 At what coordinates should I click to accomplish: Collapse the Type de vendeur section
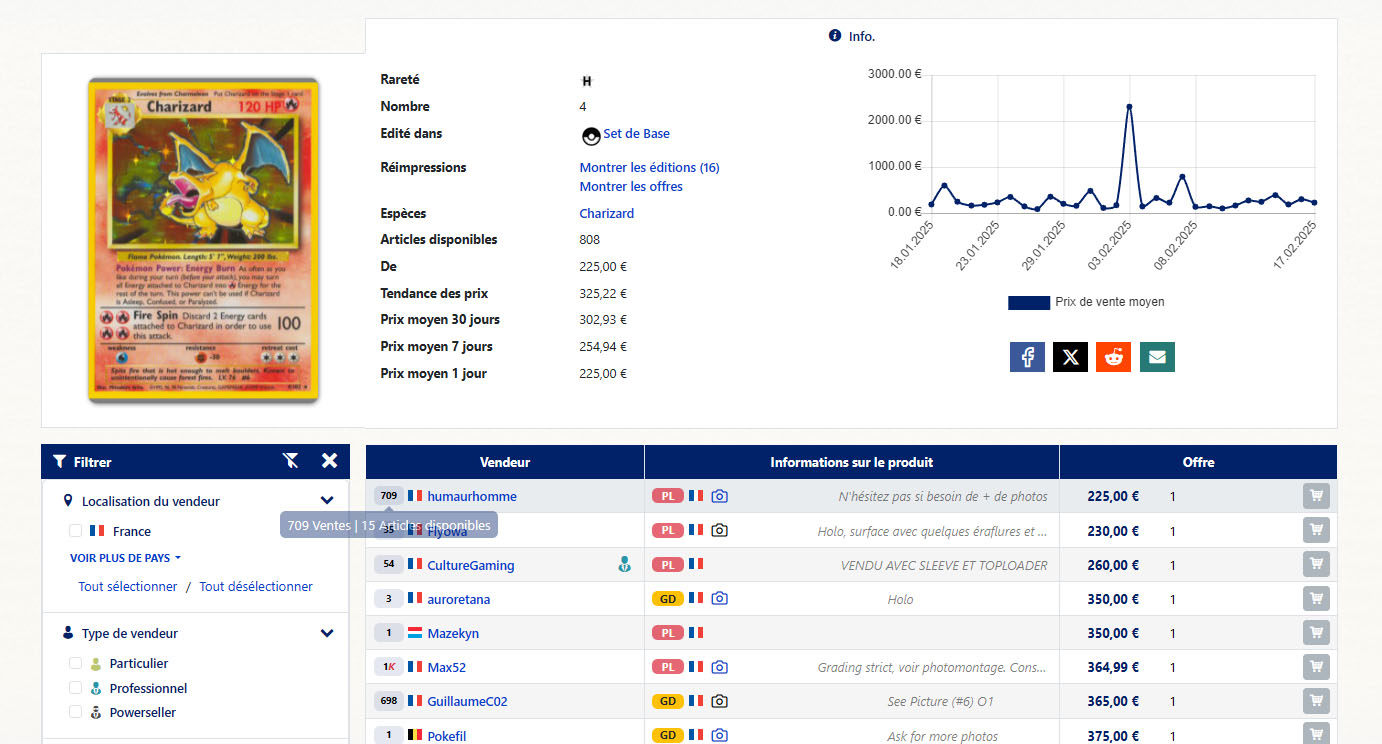click(327, 633)
